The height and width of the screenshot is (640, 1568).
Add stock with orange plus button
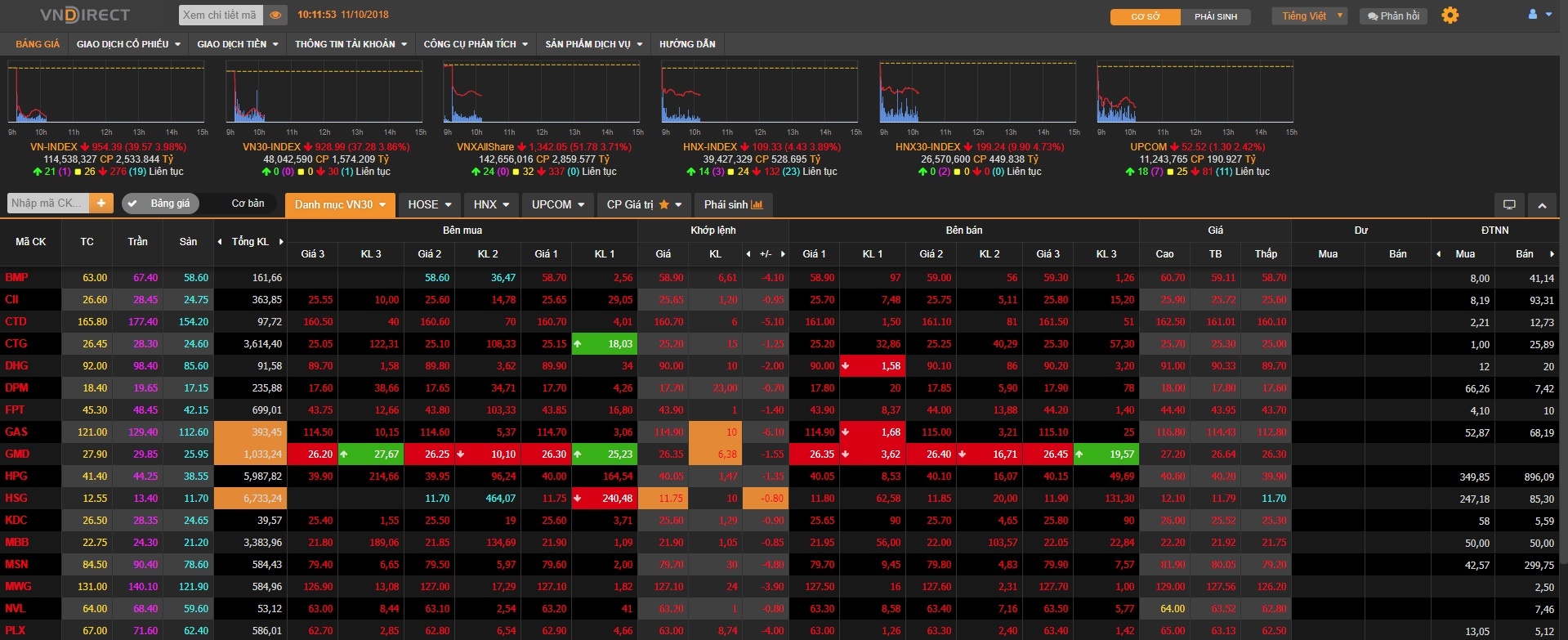pos(101,204)
